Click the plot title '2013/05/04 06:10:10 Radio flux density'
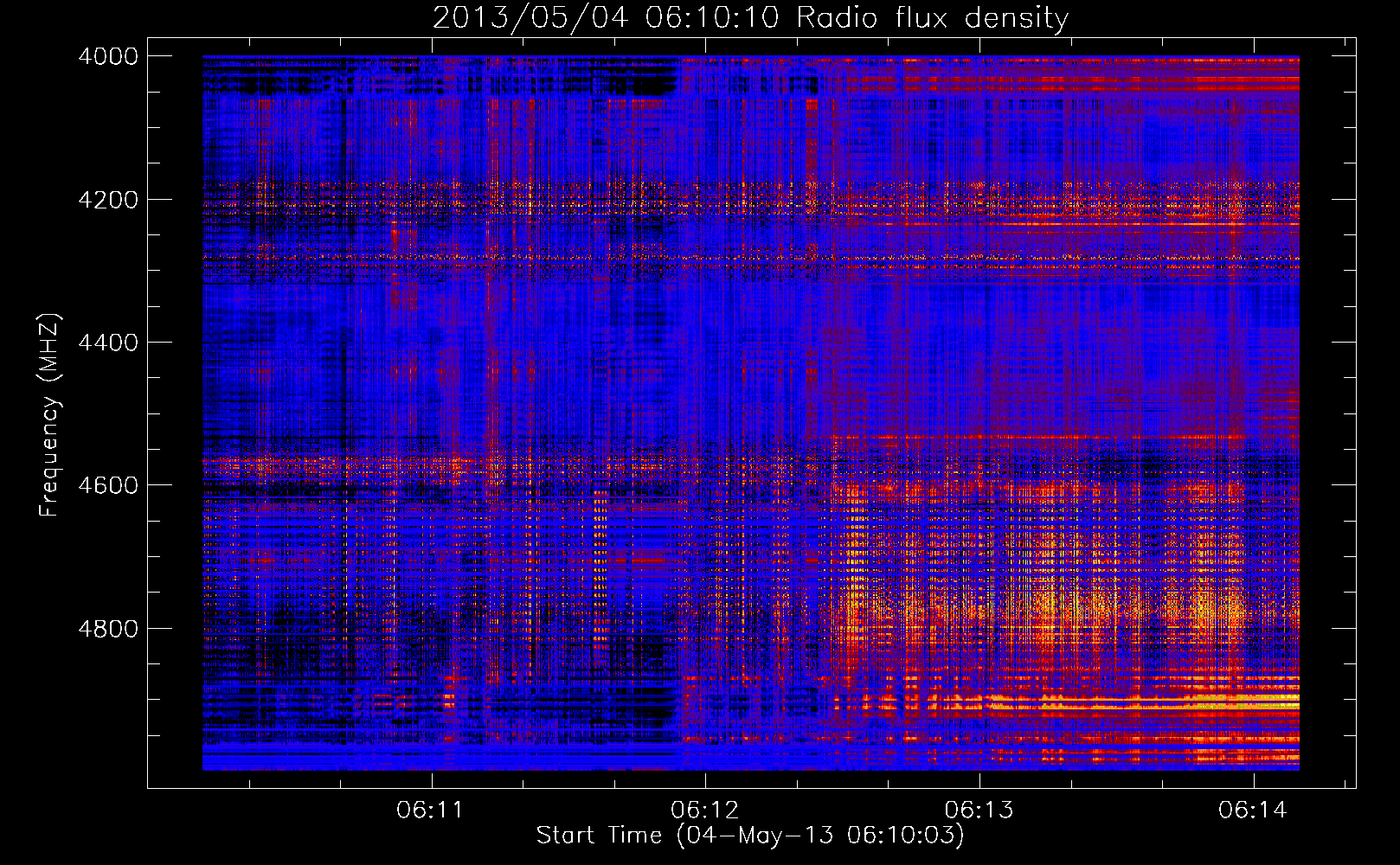The height and width of the screenshot is (865, 1400). (751, 17)
